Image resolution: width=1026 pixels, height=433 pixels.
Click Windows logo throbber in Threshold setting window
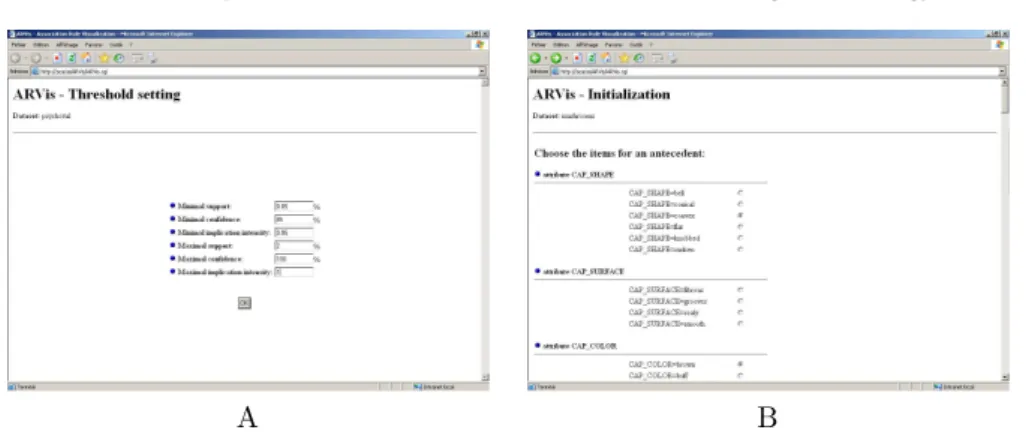tap(480, 44)
